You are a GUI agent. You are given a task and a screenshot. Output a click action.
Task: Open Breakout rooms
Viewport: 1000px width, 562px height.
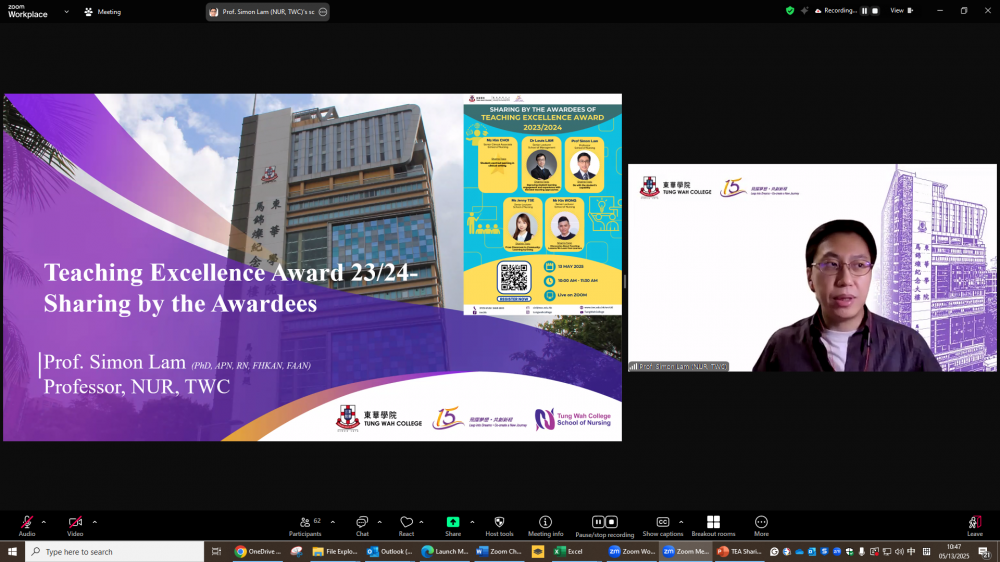click(713, 526)
